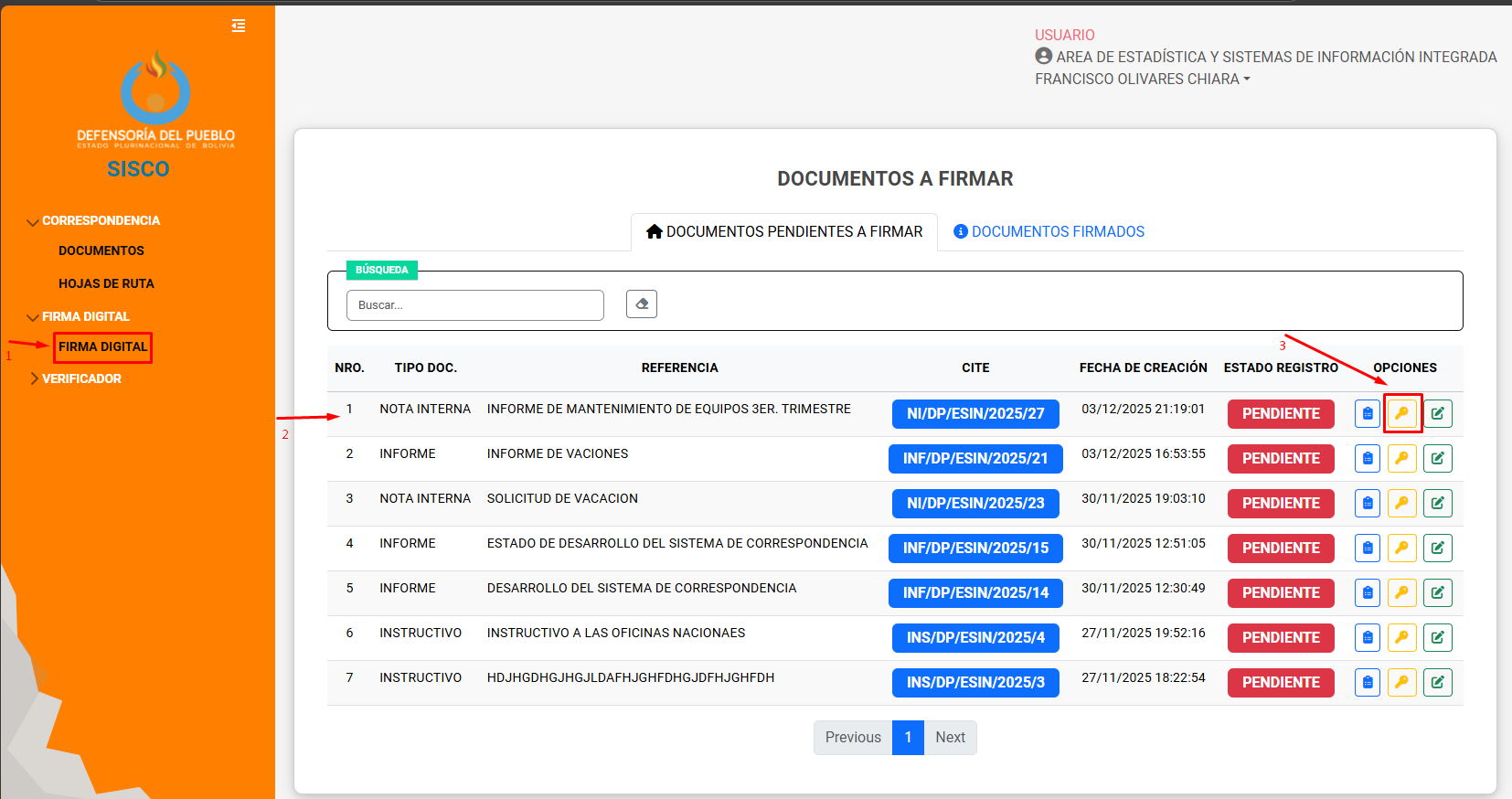Click the INS/DP/ESIN/2025/4 cite button
1512x799 pixels.
pos(974,638)
